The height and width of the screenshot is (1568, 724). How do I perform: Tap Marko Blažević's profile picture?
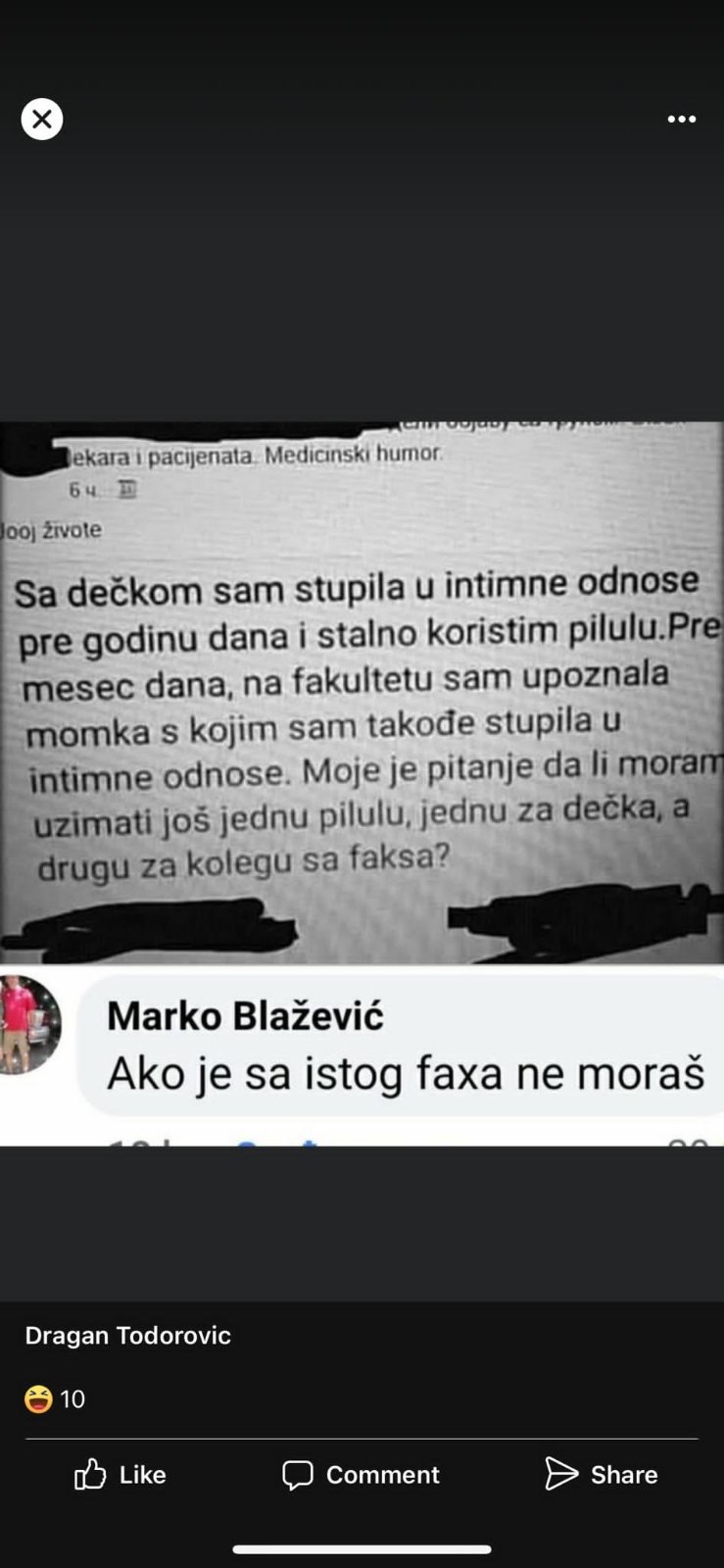pyautogui.click(x=29, y=1024)
